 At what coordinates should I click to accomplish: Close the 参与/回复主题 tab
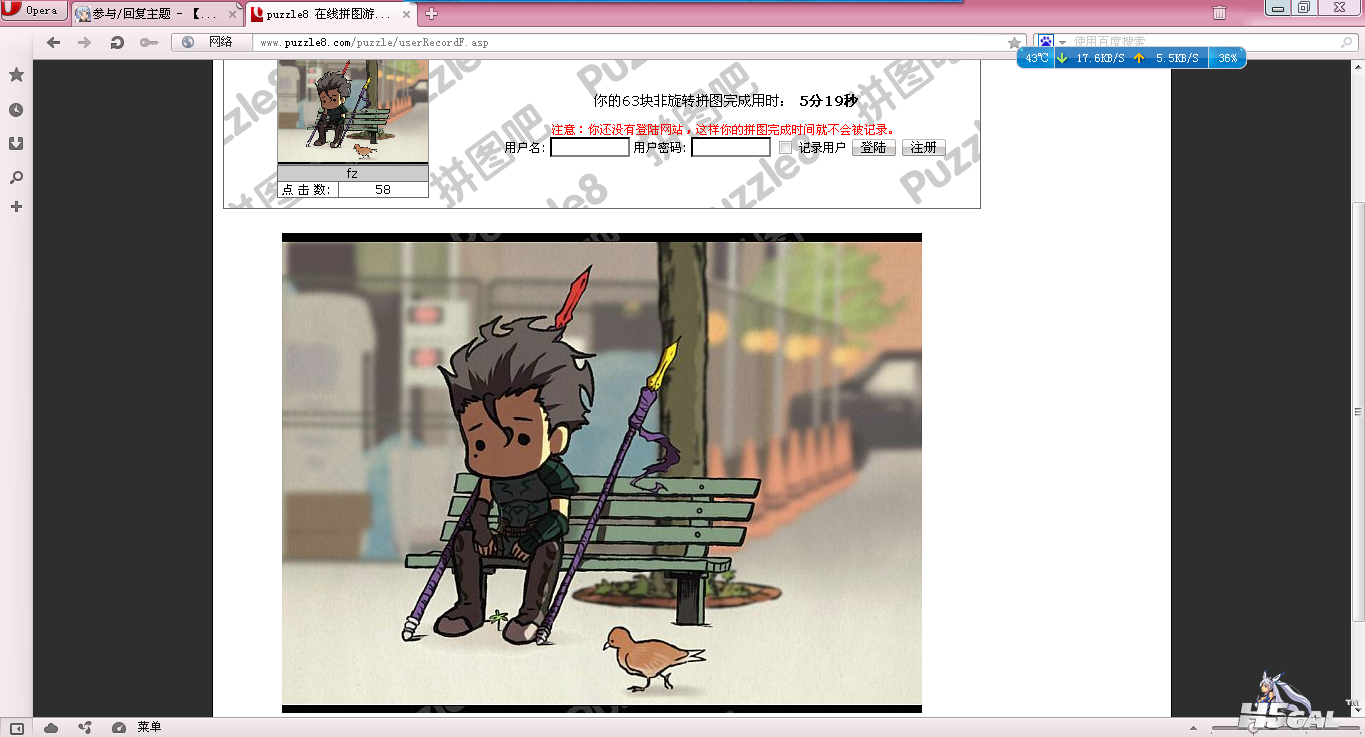(232, 15)
